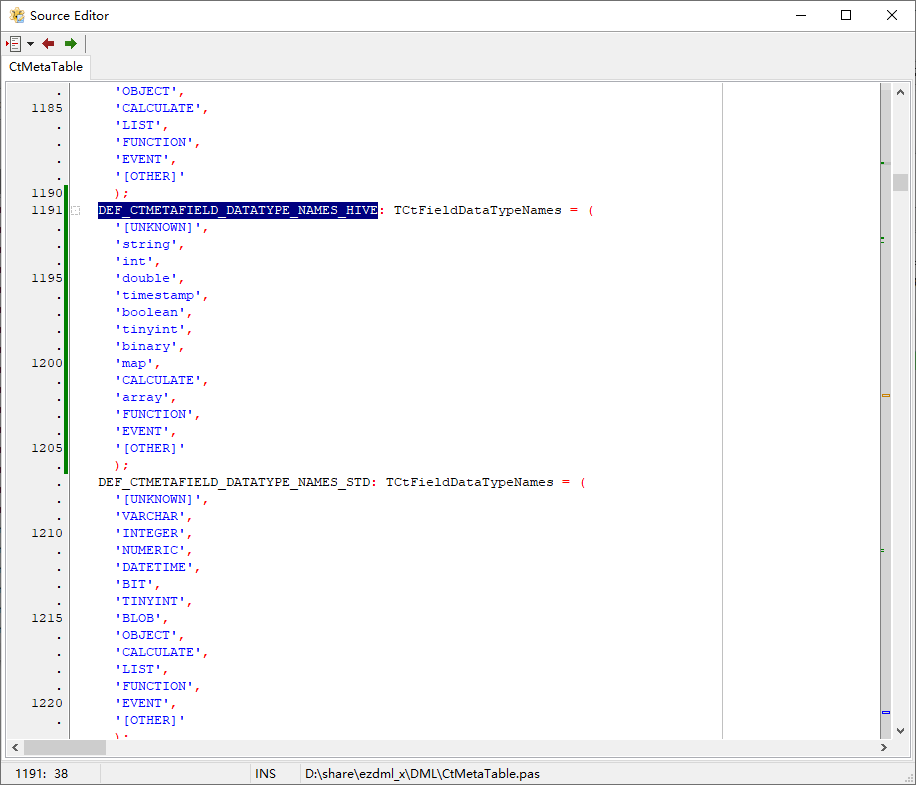This screenshot has height=785, width=916.
Task: Click the 'VARCHAR' literal
Action: 150,516
